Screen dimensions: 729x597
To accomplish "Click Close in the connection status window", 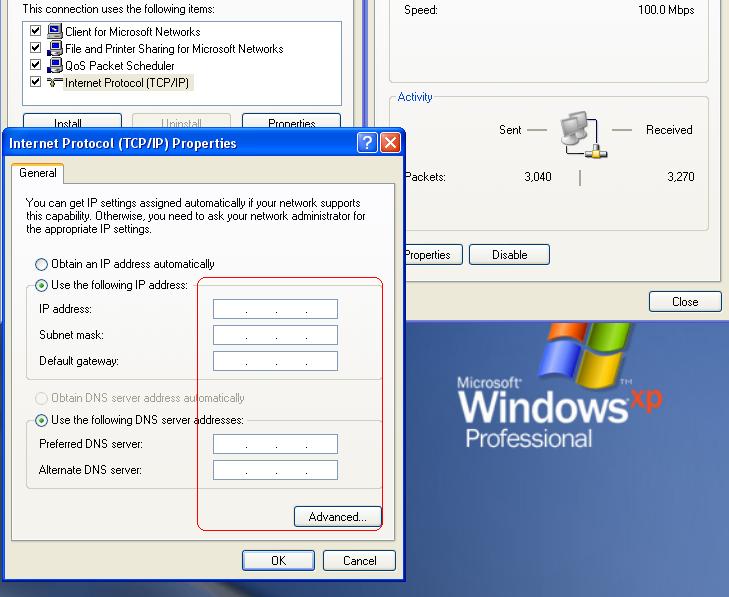I will click(685, 302).
